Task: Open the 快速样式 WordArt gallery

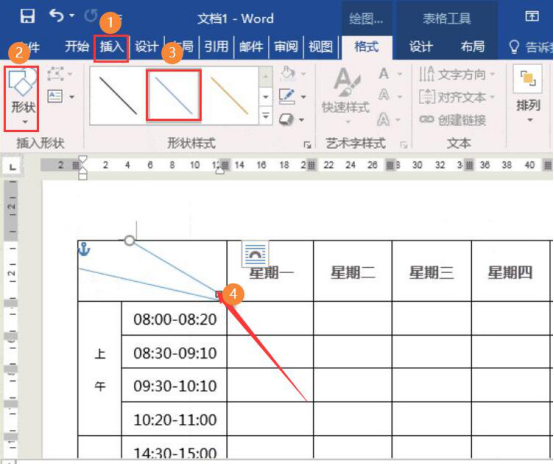Action: click(x=346, y=95)
